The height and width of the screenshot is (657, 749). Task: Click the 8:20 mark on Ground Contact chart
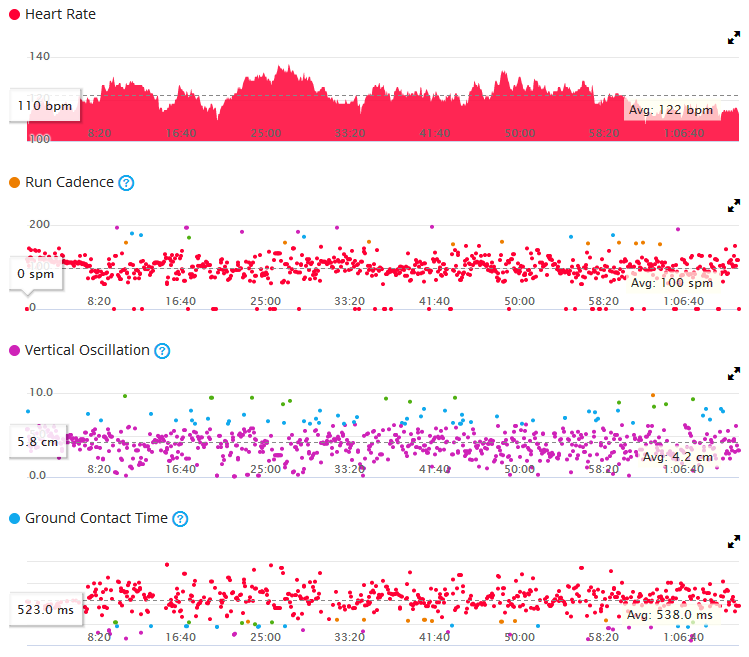pos(99,637)
